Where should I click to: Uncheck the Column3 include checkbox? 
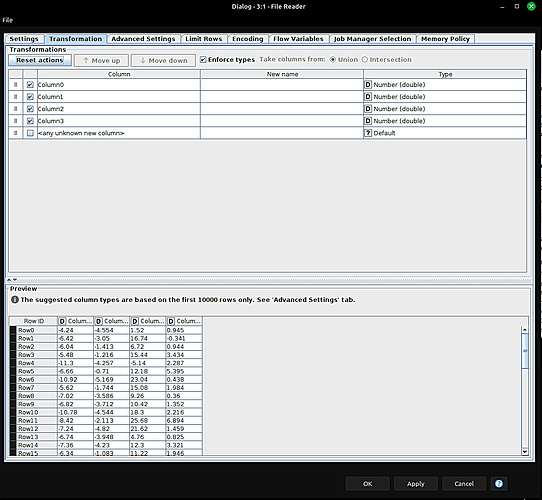tap(30, 121)
